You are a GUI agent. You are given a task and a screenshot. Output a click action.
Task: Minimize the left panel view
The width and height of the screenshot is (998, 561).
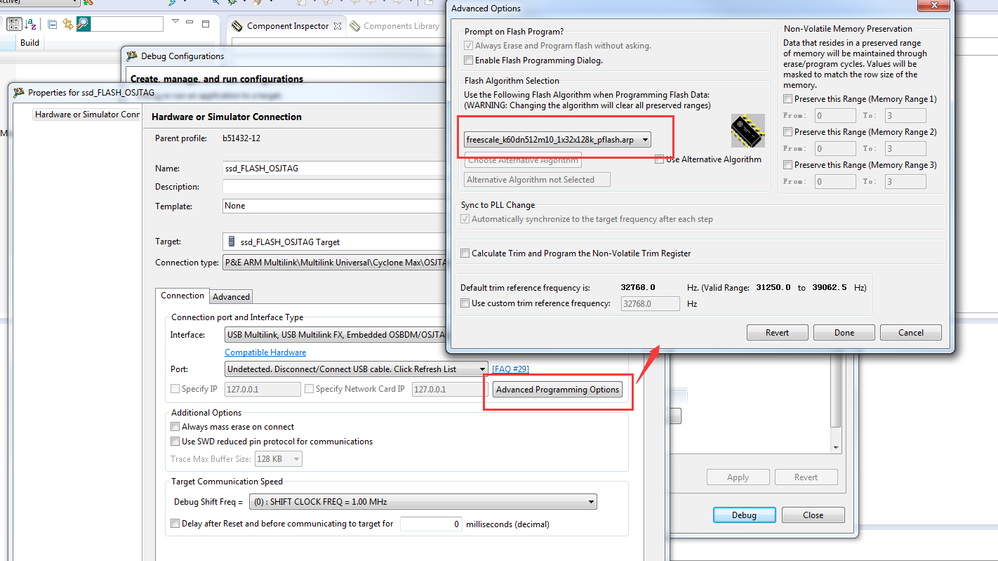click(190, 22)
